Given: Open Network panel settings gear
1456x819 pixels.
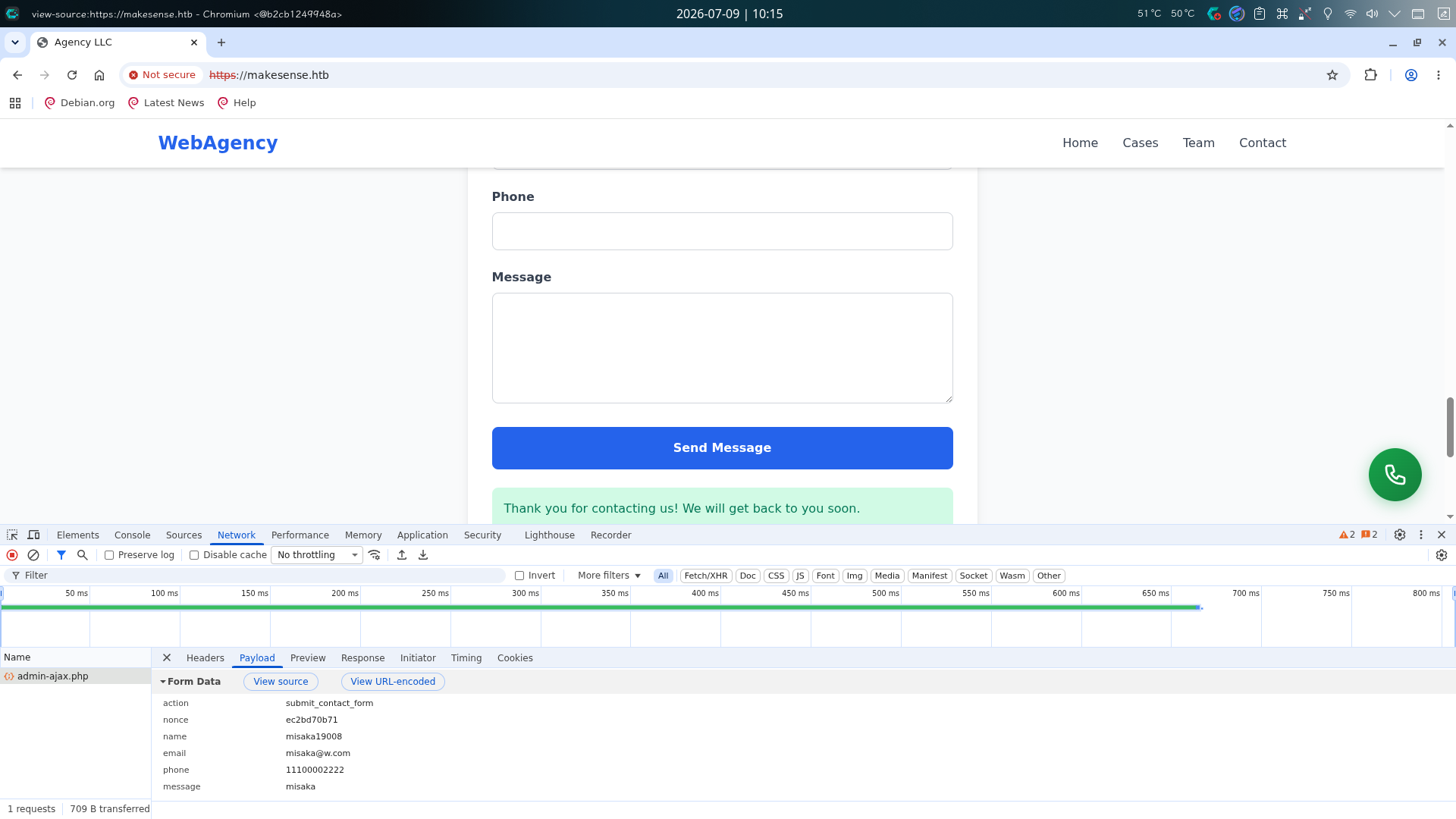Looking at the screenshot, I should pyautogui.click(x=1442, y=555).
